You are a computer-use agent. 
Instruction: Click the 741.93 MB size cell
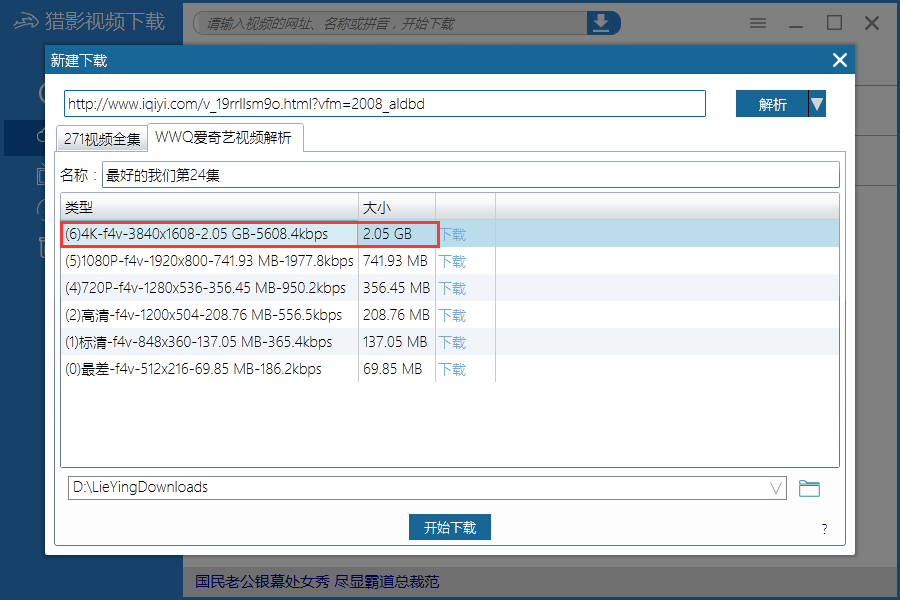[397, 261]
